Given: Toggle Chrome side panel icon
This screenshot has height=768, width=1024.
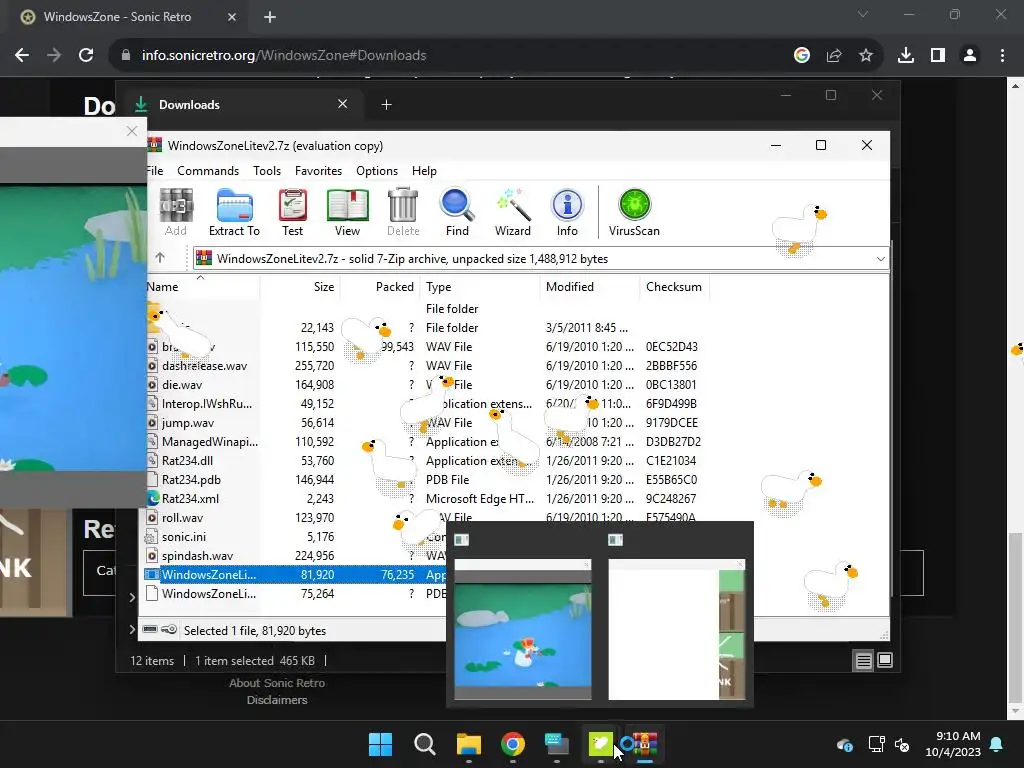Looking at the screenshot, I should coord(938,56).
